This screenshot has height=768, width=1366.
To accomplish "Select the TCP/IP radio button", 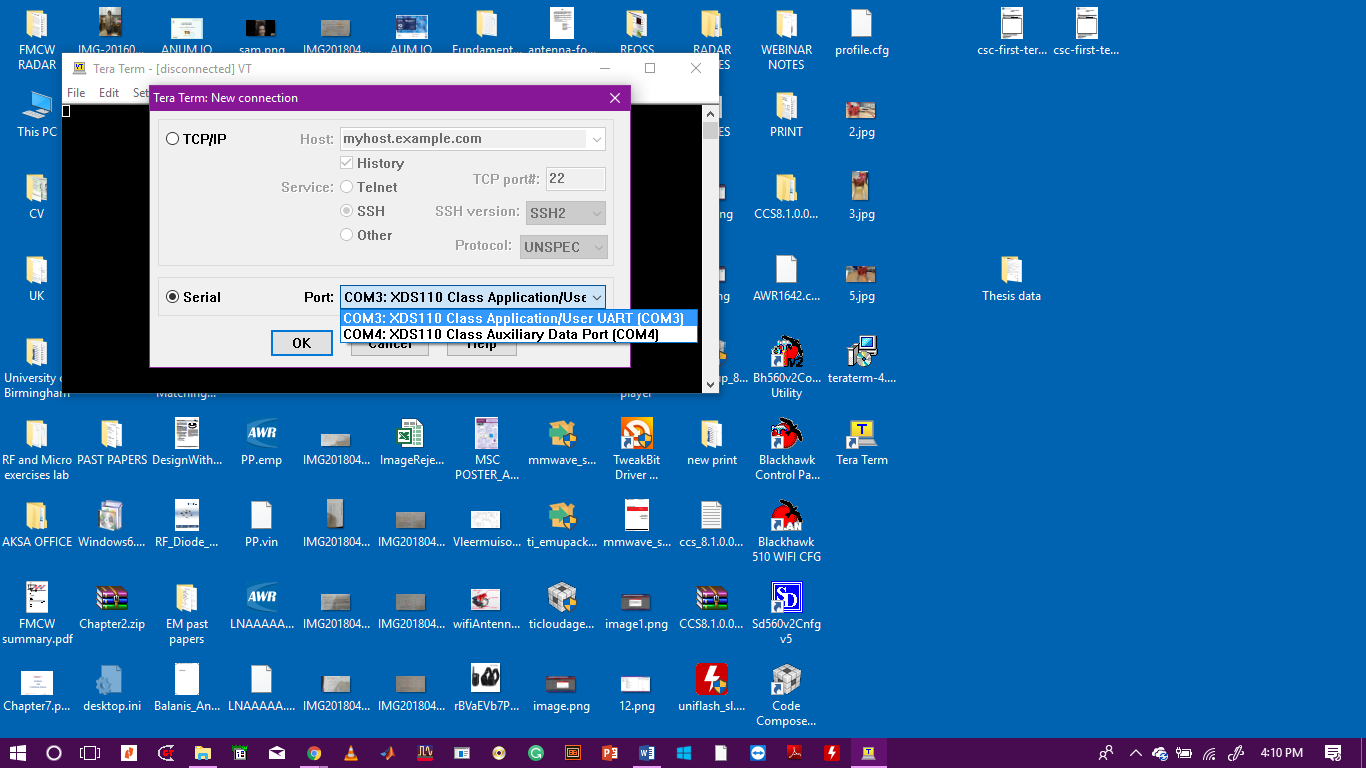I will coord(173,139).
